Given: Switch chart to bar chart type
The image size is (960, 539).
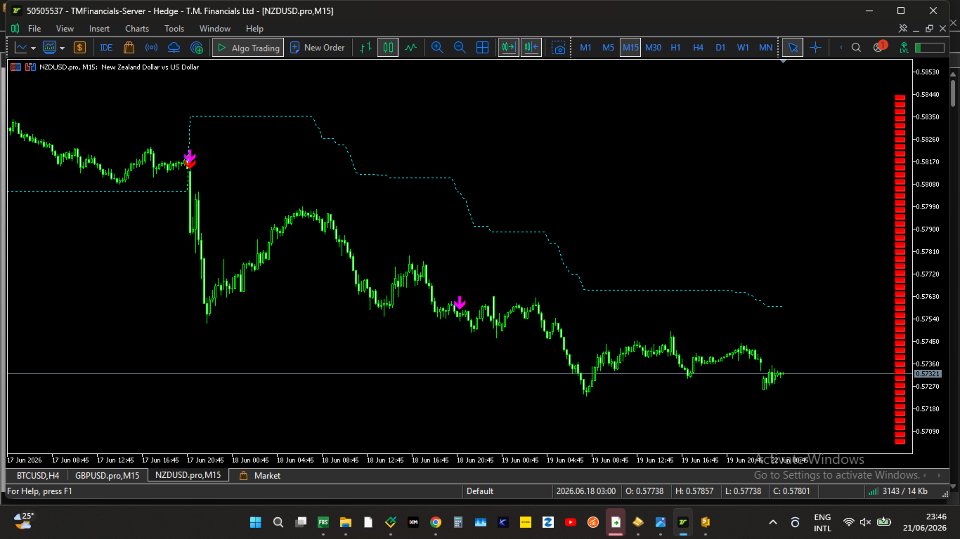Looking at the screenshot, I should (x=366, y=47).
